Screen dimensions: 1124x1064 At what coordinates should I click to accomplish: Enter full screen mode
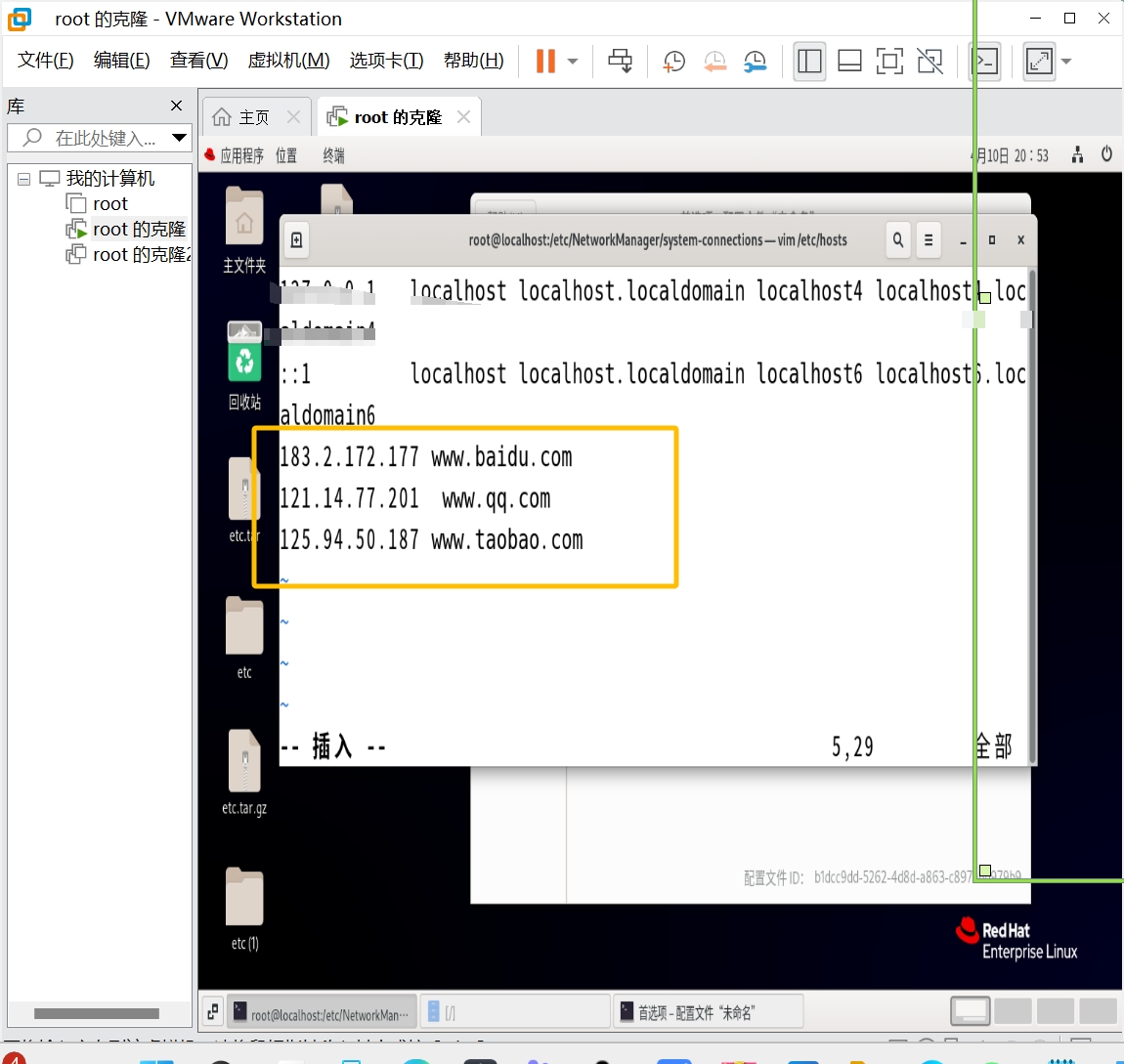pyautogui.click(x=889, y=62)
